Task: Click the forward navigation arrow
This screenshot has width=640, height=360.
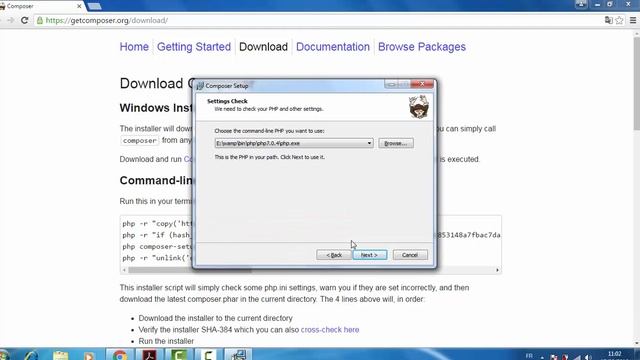Action: (11, 20)
